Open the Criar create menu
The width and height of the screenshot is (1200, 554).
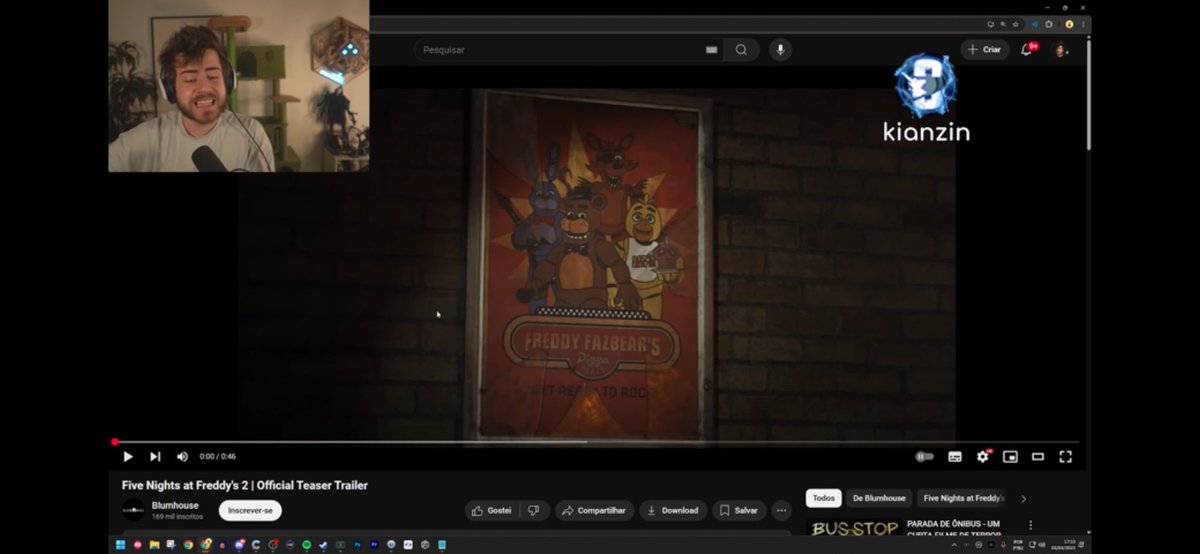pyautogui.click(x=985, y=49)
